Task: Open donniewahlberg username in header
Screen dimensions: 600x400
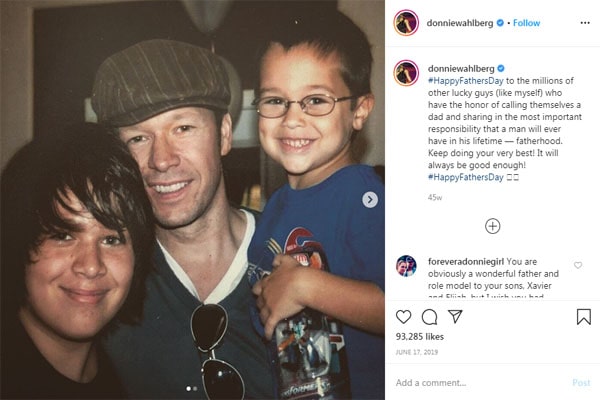Action: click(460, 23)
